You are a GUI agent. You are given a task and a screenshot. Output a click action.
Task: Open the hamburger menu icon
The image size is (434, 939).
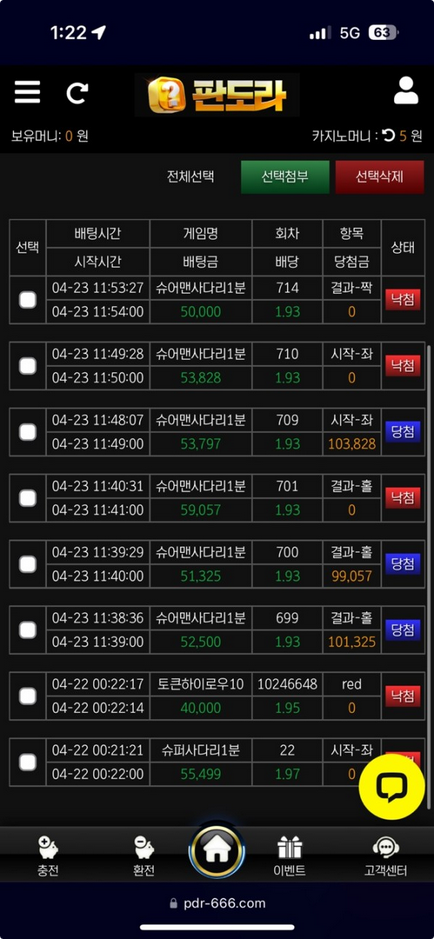(28, 92)
